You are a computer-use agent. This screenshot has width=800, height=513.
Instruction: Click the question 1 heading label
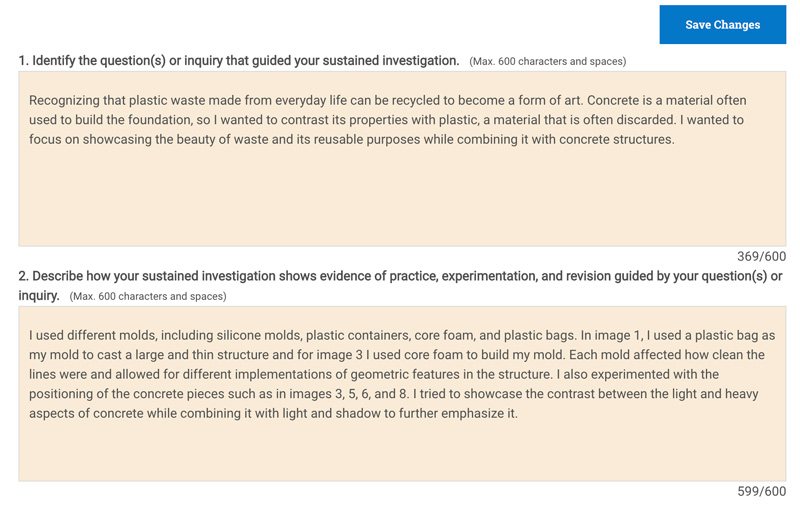click(x=239, y=60)
